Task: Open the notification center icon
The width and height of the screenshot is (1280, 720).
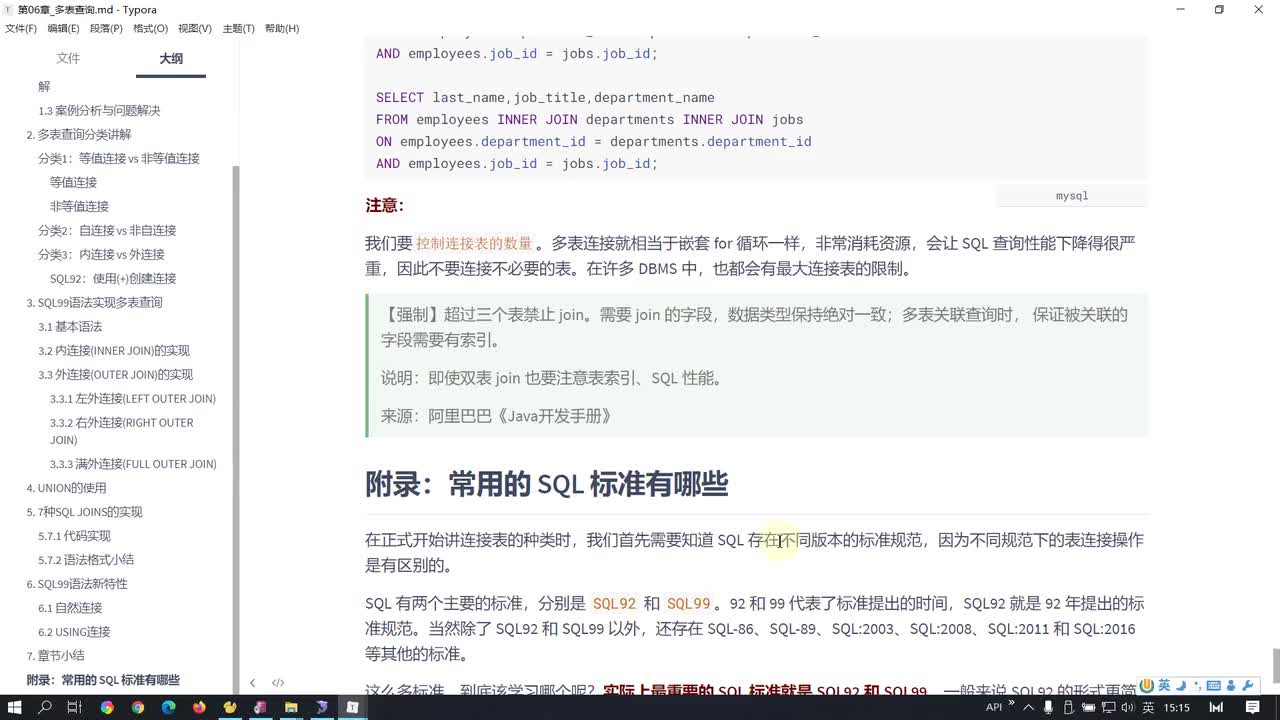Action: click(1252, 707)
